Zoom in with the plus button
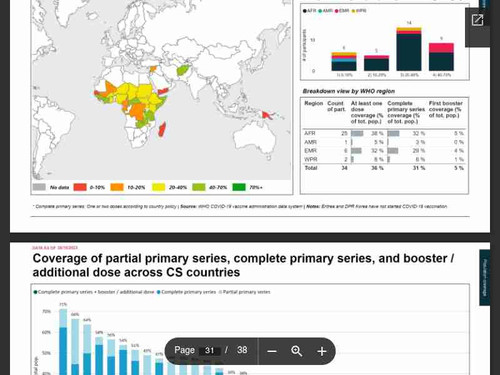Screen dimensions: 500x375 coord(322,351)
